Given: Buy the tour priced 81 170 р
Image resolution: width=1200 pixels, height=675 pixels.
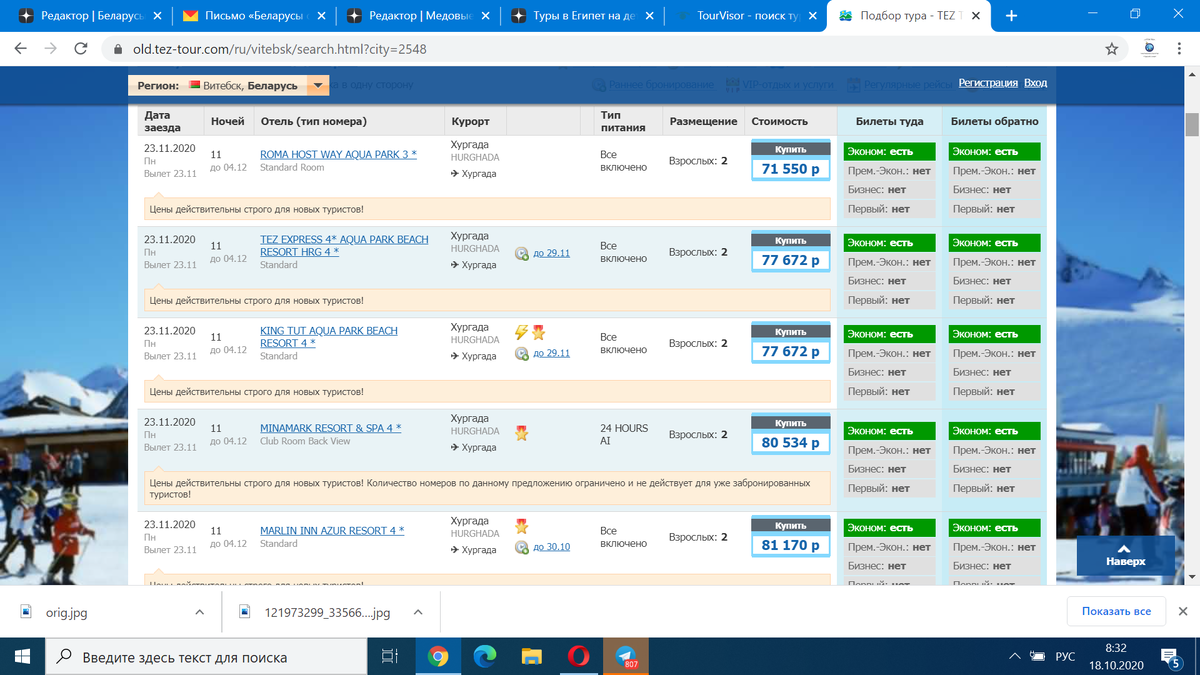Looking at the screenshot, I should coord(790,536).
